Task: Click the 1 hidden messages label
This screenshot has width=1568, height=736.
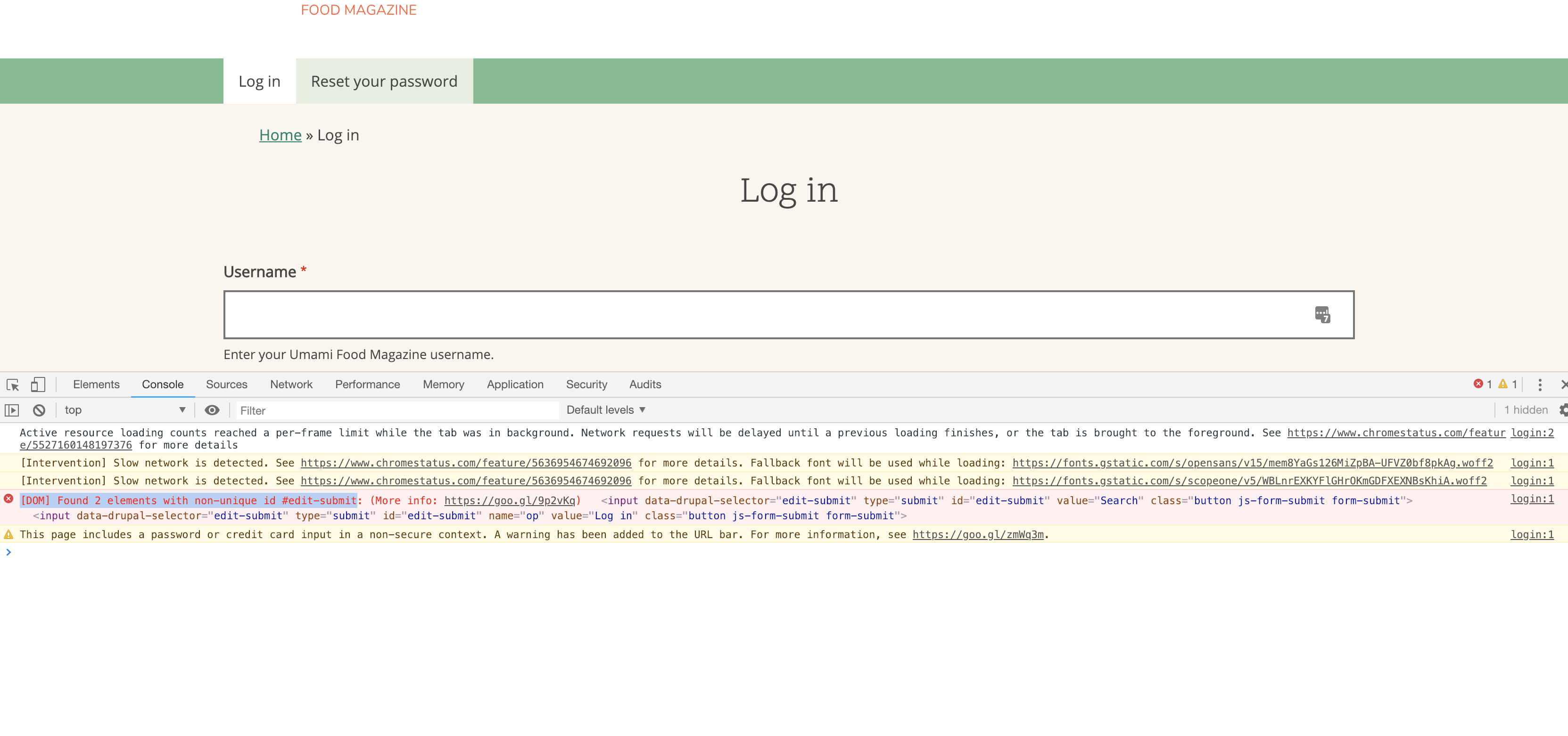Action: (1526, 410)
